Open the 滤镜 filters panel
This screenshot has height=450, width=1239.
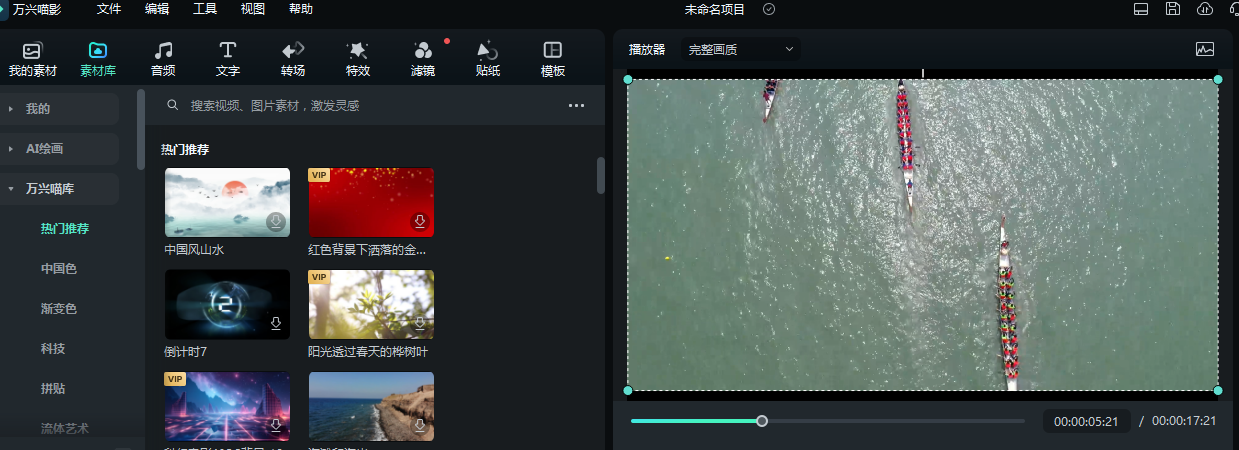(x=423, y=59)
